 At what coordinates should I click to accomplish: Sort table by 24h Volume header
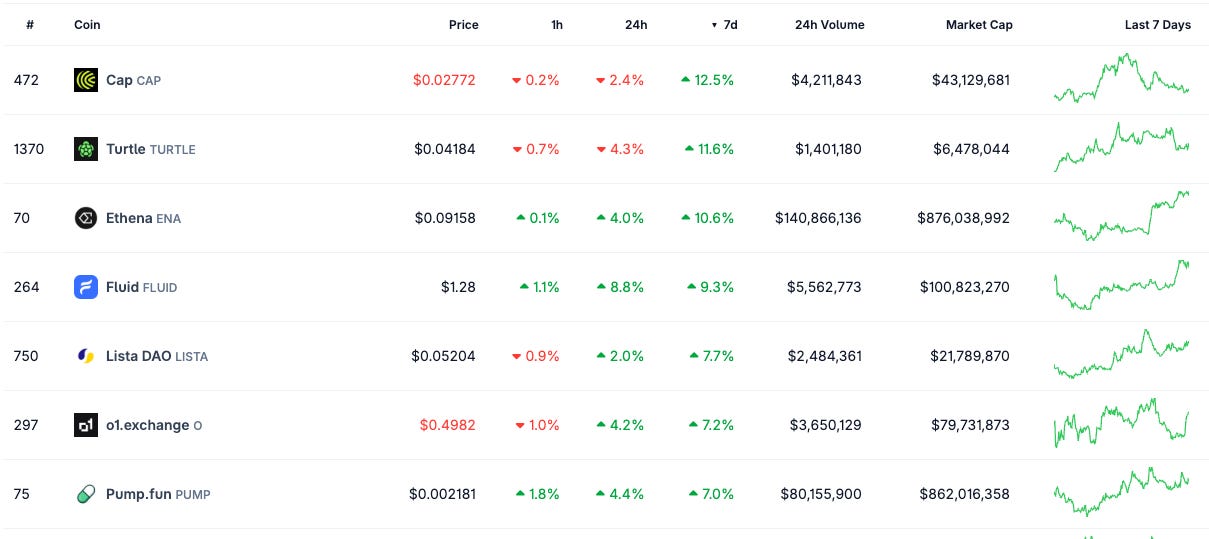[x=829, y=25]
